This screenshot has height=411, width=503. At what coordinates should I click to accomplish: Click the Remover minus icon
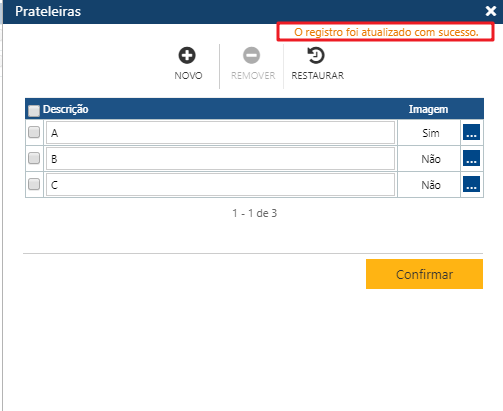(251, 55)
